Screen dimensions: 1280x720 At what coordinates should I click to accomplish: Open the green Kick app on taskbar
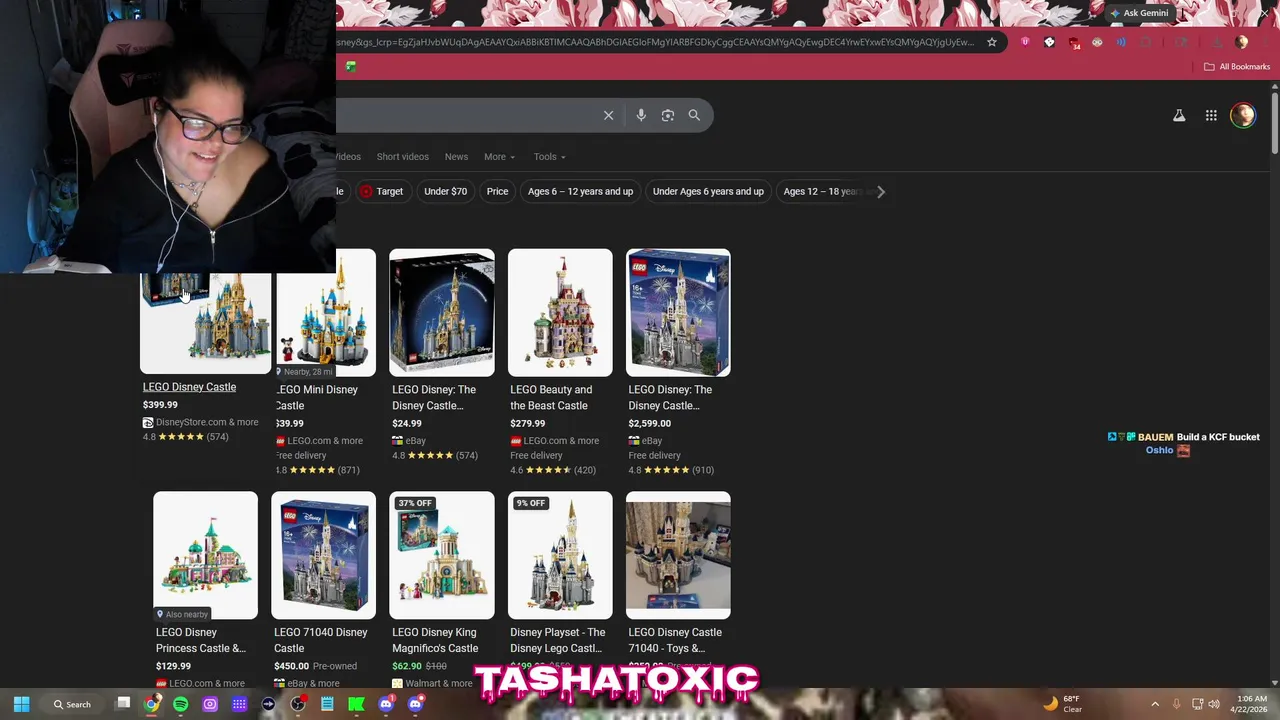click(356, 704)
